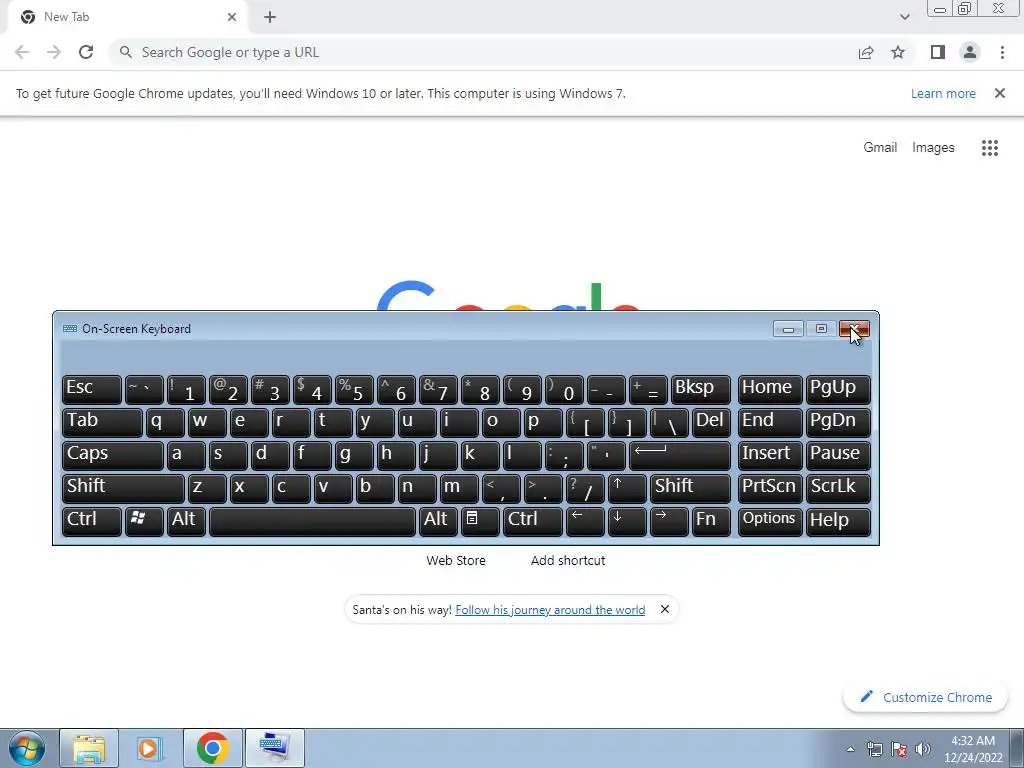Screen dimensions: 1024x768
Task: Click On-Screen Keyboard taskbar icon
Action: [274, 748]
